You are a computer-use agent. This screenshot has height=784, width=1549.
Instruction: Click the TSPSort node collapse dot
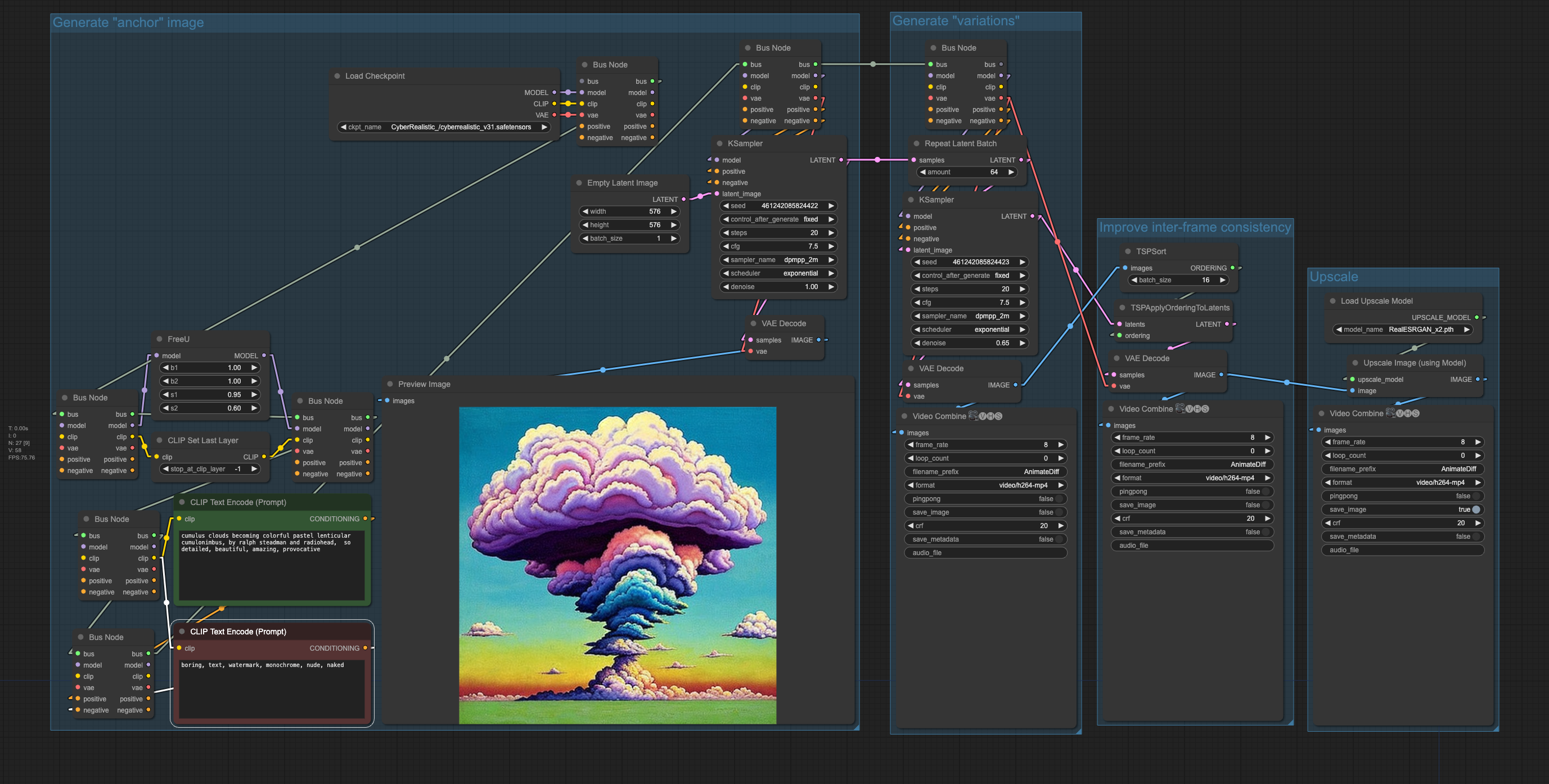point(1128,251)
